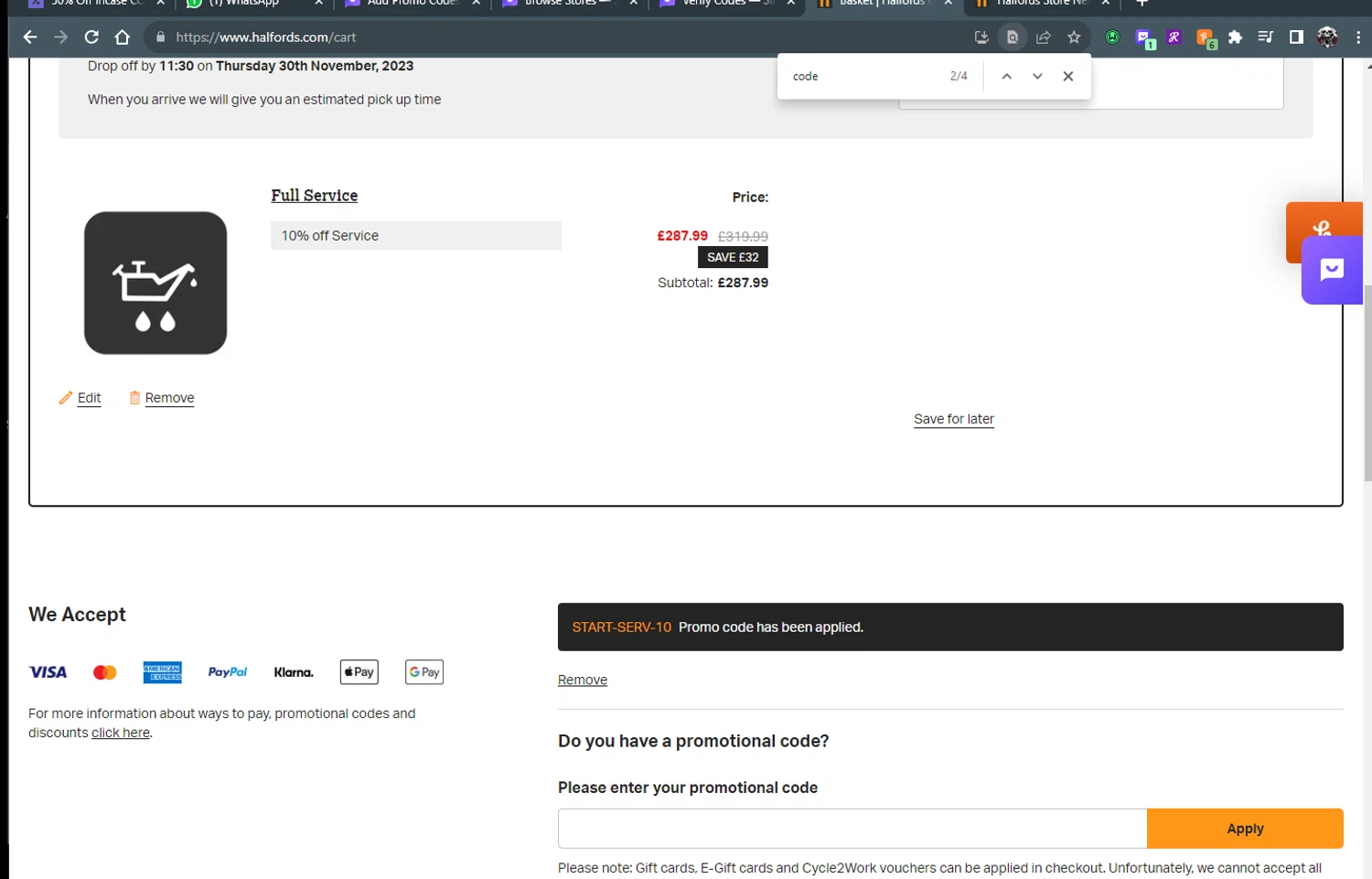1372x879 pixels.
Task: Open the orange floating widget
Action: coord(1324,220)
